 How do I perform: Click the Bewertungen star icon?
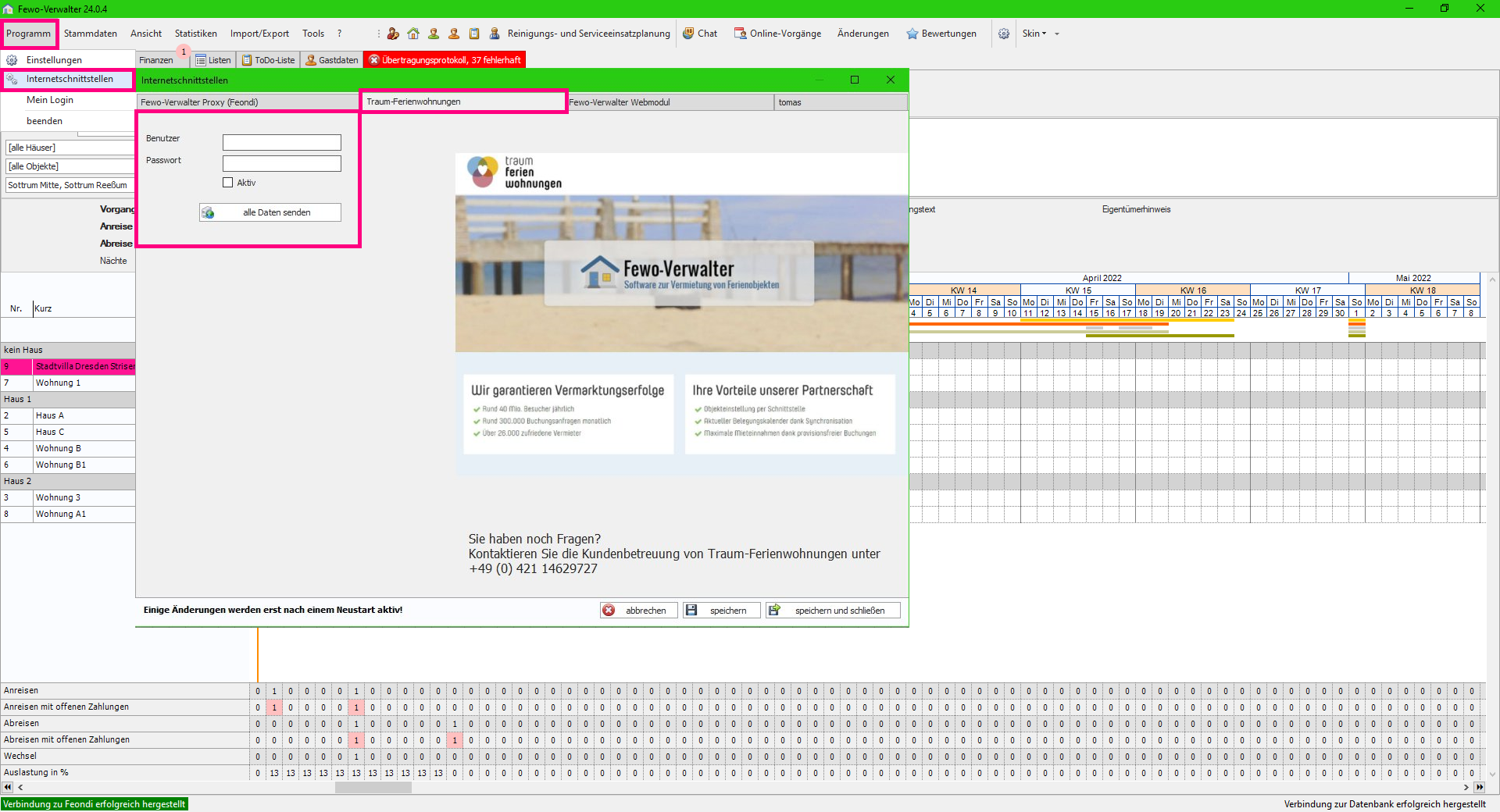912,34
